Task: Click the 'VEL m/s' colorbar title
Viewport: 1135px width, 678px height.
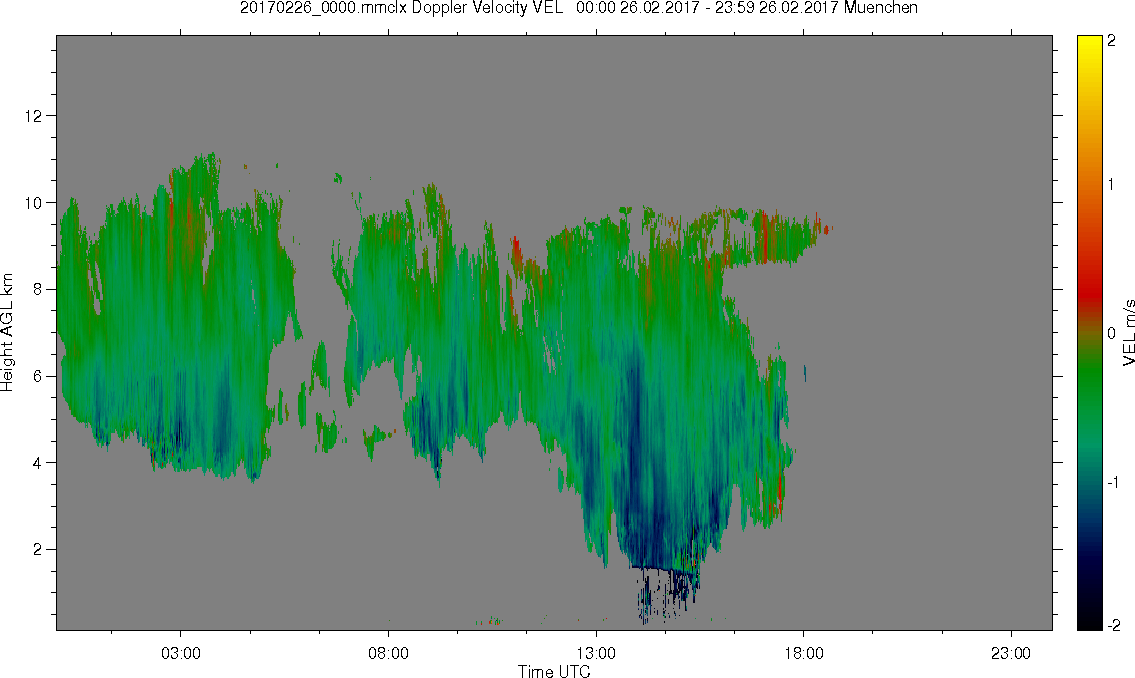Action: pos(1128,332)
